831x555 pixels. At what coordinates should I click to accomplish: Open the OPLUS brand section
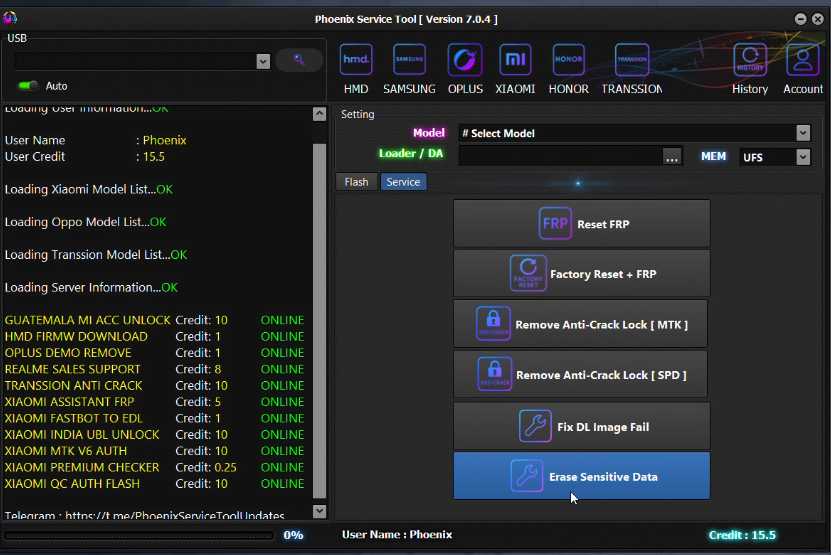465,69
